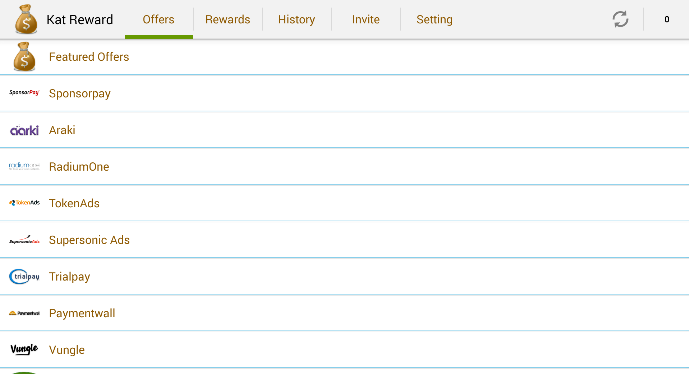The image size is (689, 374).
Task: Open the History tab
Action: [x=297, y=19]
